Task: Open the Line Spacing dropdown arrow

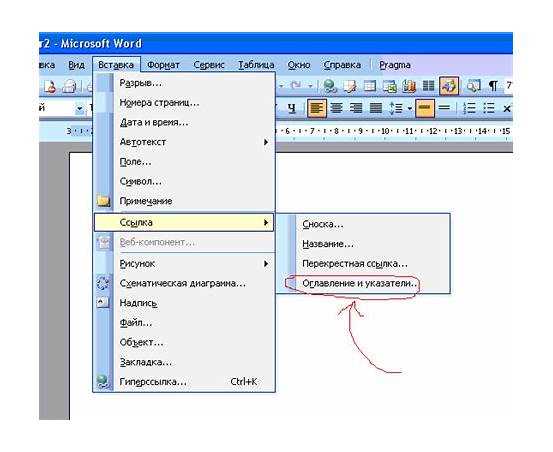Action: tap(409, 109)
